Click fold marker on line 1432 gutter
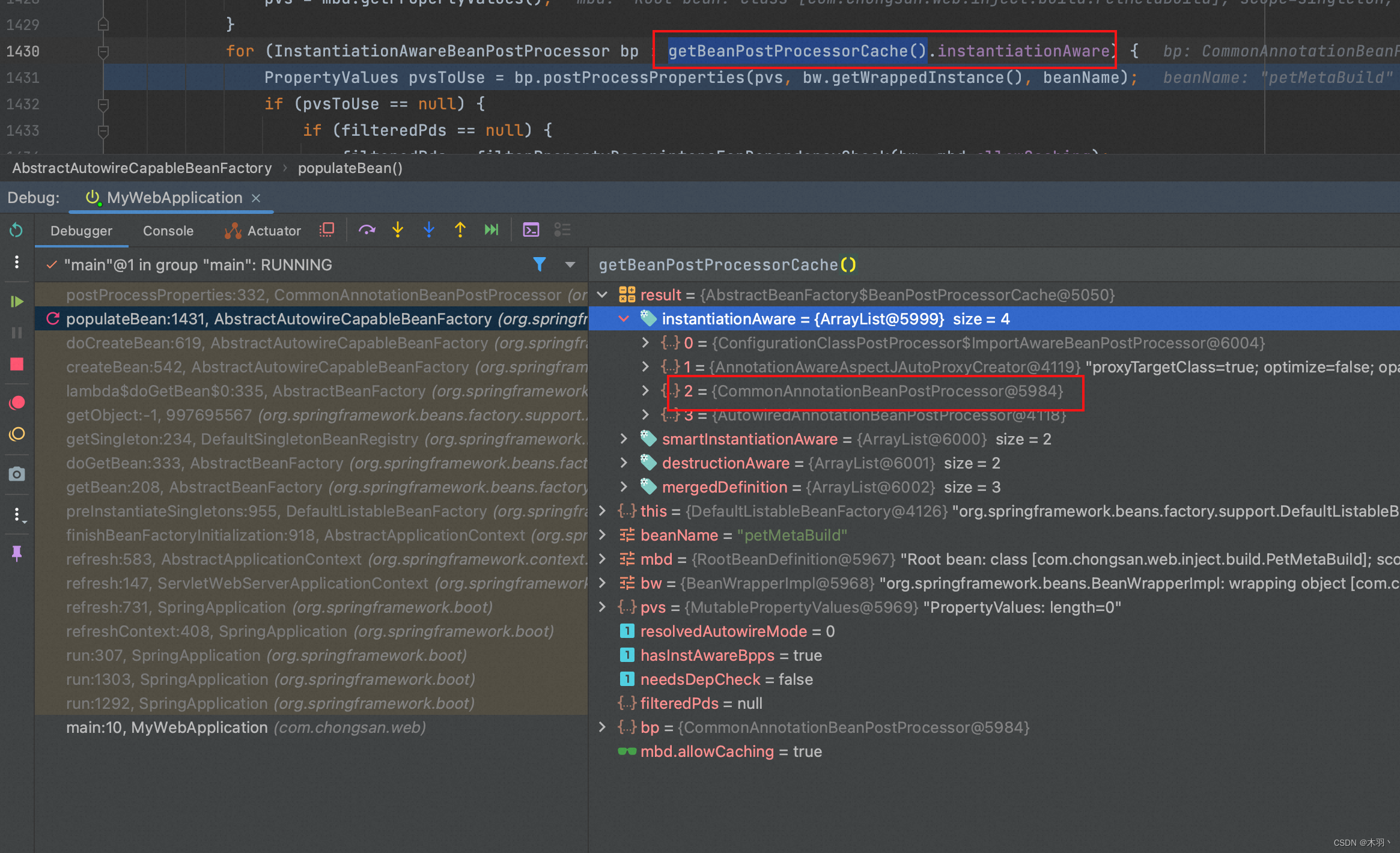 point(103,105)
